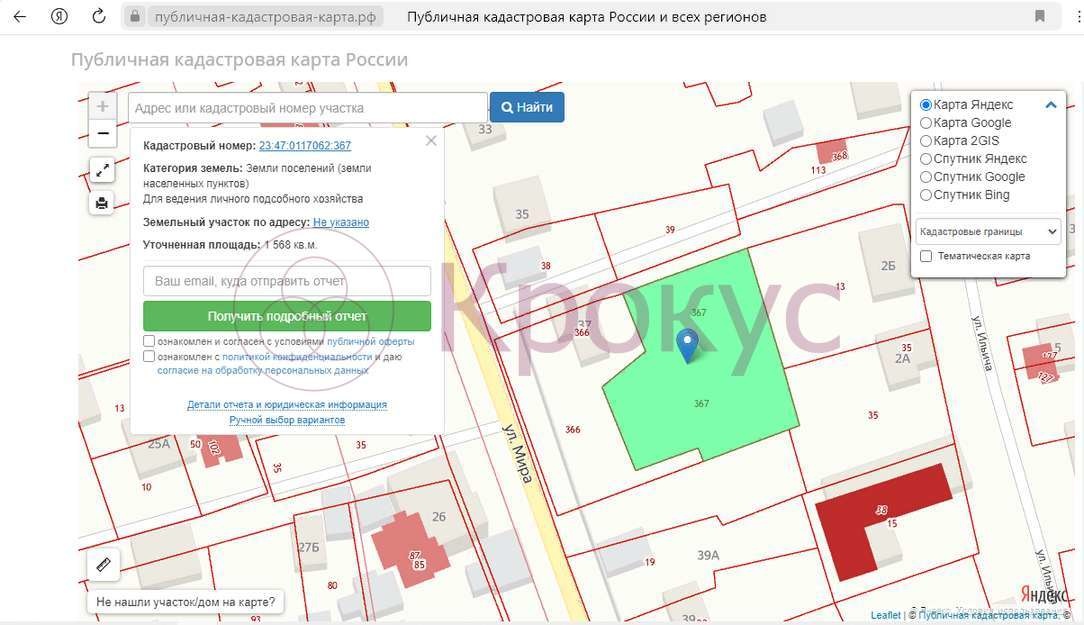
Task: Check the privacy policy consent box
Action: 149,356
